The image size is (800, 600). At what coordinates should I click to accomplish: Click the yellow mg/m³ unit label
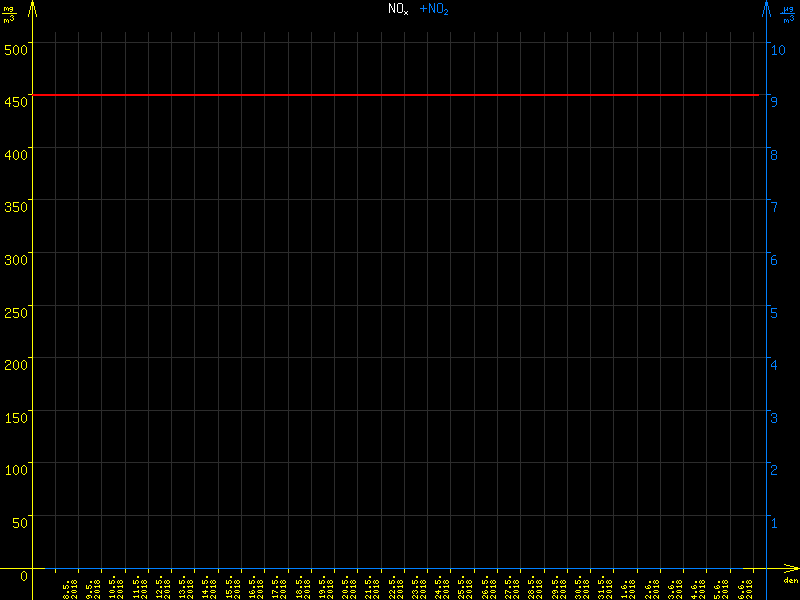point(9,12)
